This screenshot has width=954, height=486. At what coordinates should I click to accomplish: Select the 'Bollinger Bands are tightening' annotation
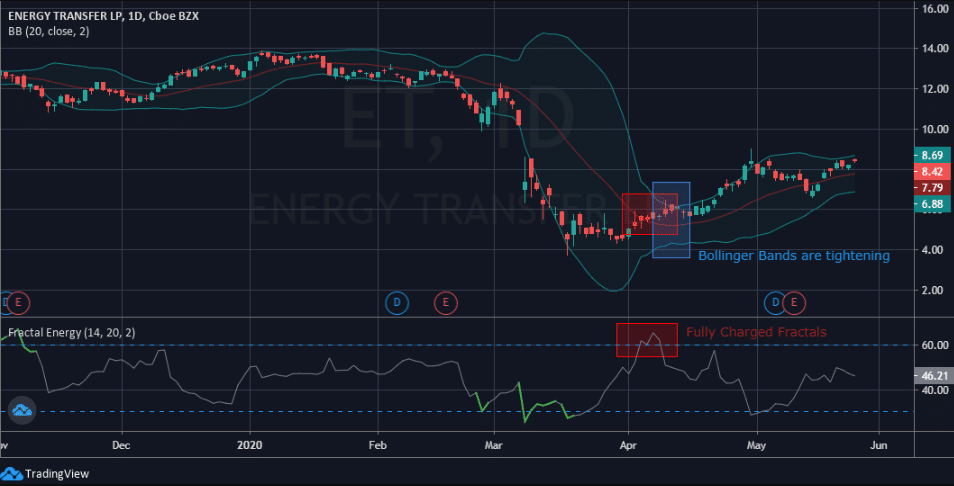point(794,255)
